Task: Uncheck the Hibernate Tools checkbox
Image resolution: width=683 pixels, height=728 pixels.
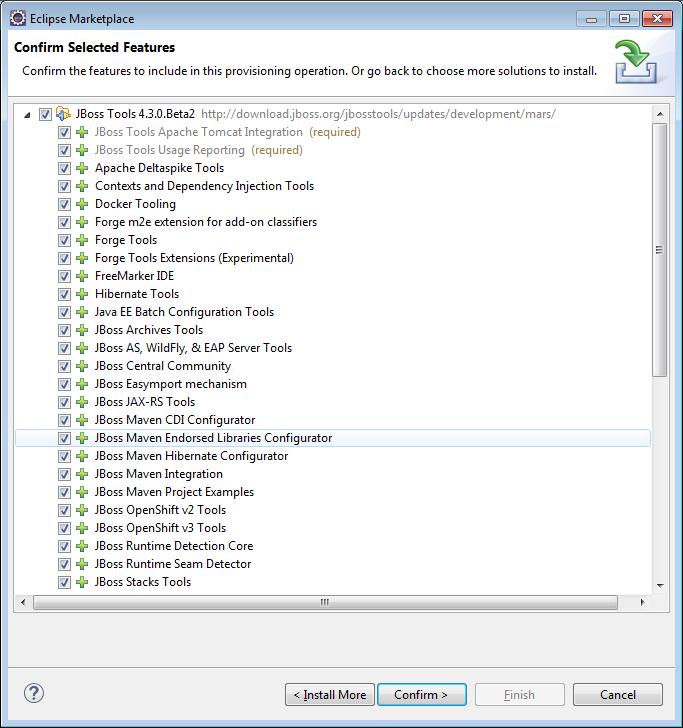Action: pyautogui.click(x=64, y=294)
